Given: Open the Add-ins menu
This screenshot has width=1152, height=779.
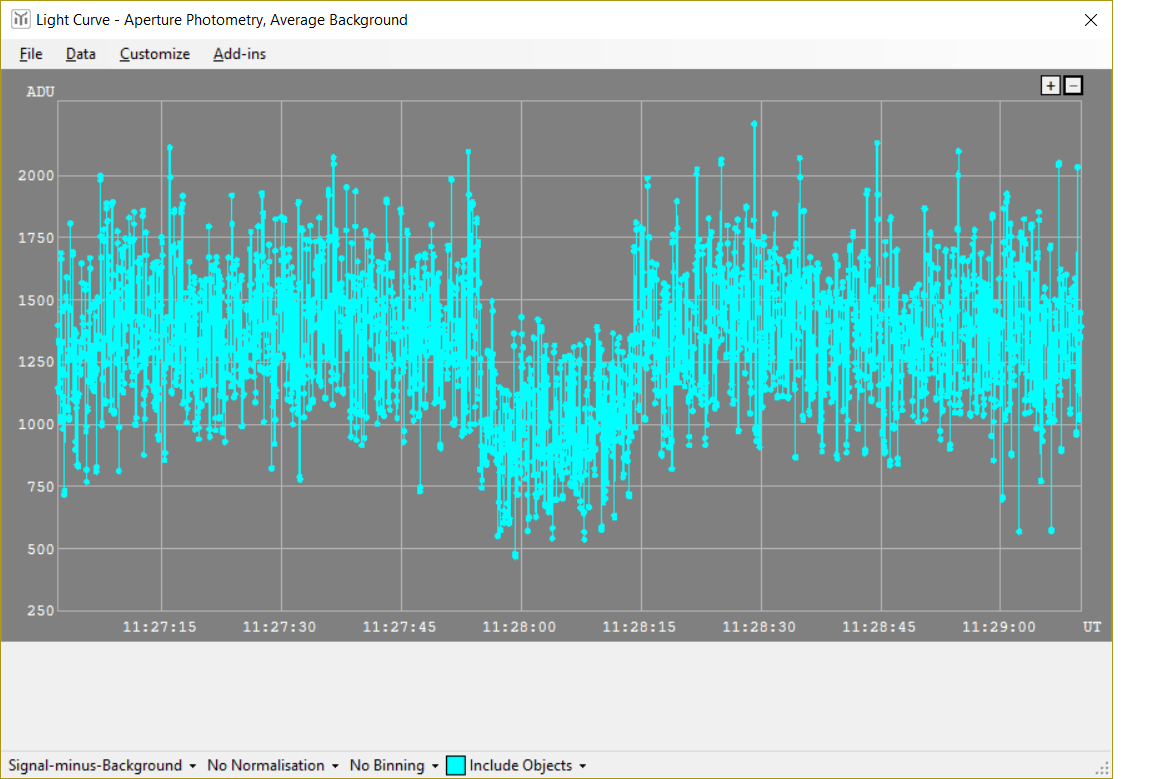Looking at the screenshot, I should tap(240, 54).
